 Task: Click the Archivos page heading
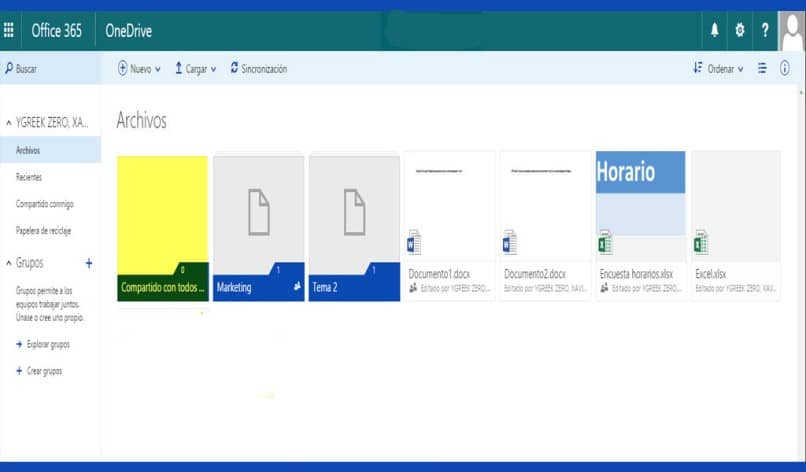pos(141,120)
